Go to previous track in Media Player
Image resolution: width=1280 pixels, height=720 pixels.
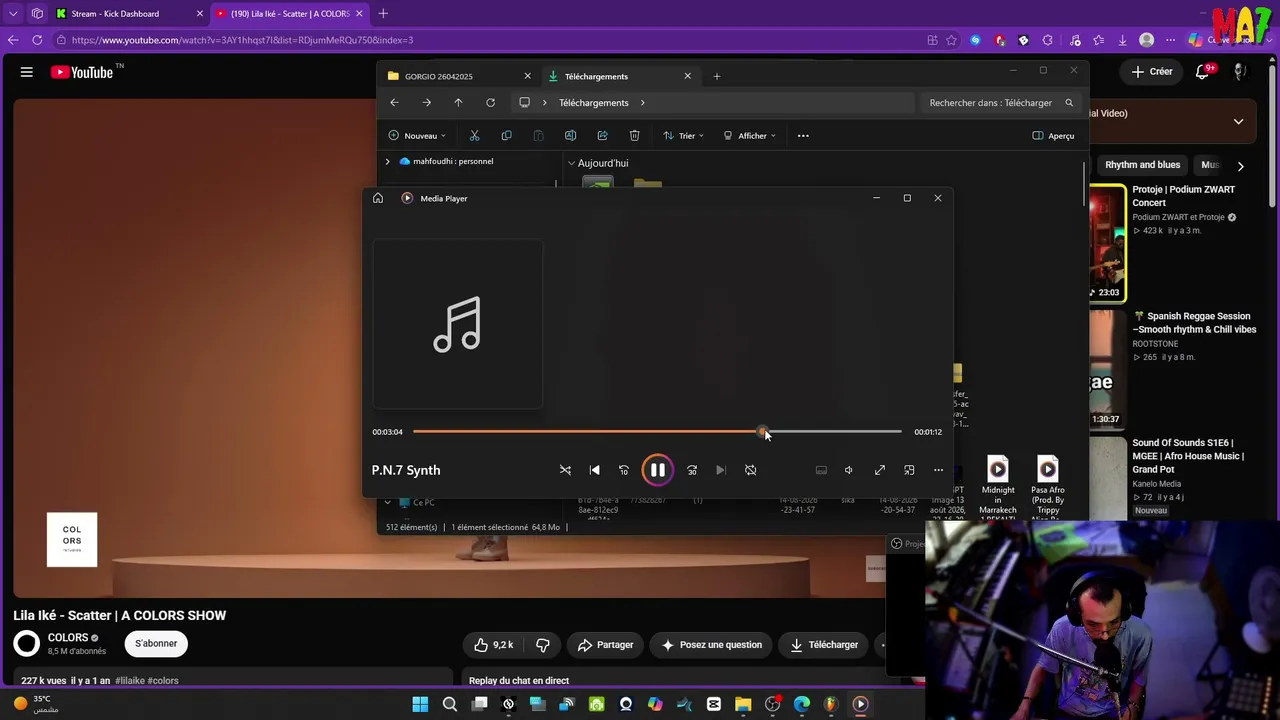pos(595,470)
